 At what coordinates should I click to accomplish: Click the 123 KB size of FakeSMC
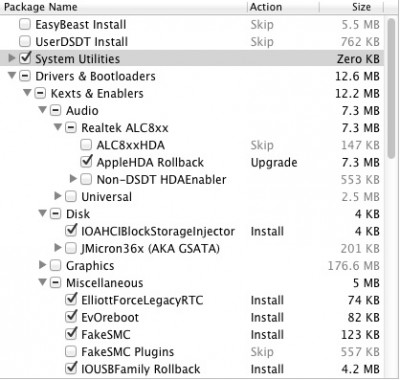361,335
